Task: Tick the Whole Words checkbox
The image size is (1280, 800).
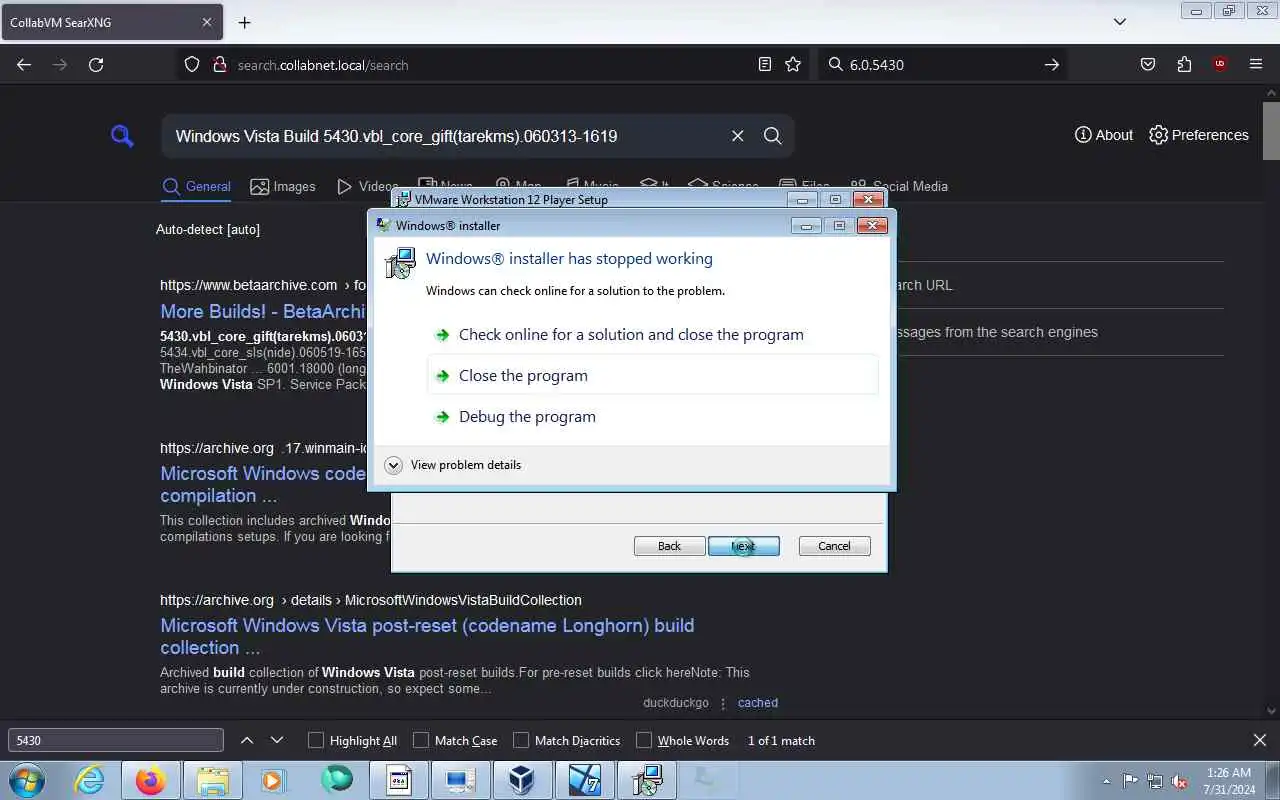Action: click(644, 740)
